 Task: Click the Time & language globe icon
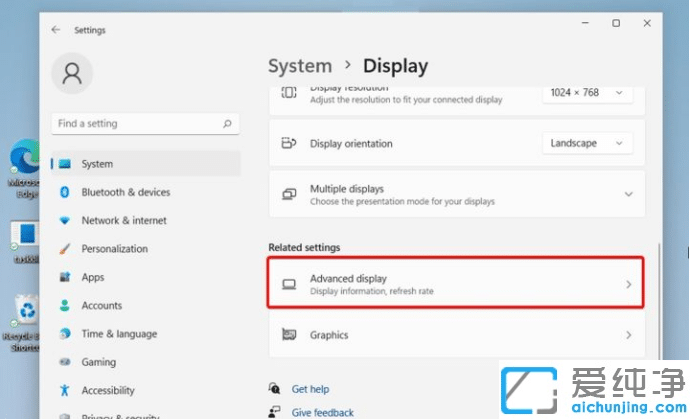(x=65, y=334)
